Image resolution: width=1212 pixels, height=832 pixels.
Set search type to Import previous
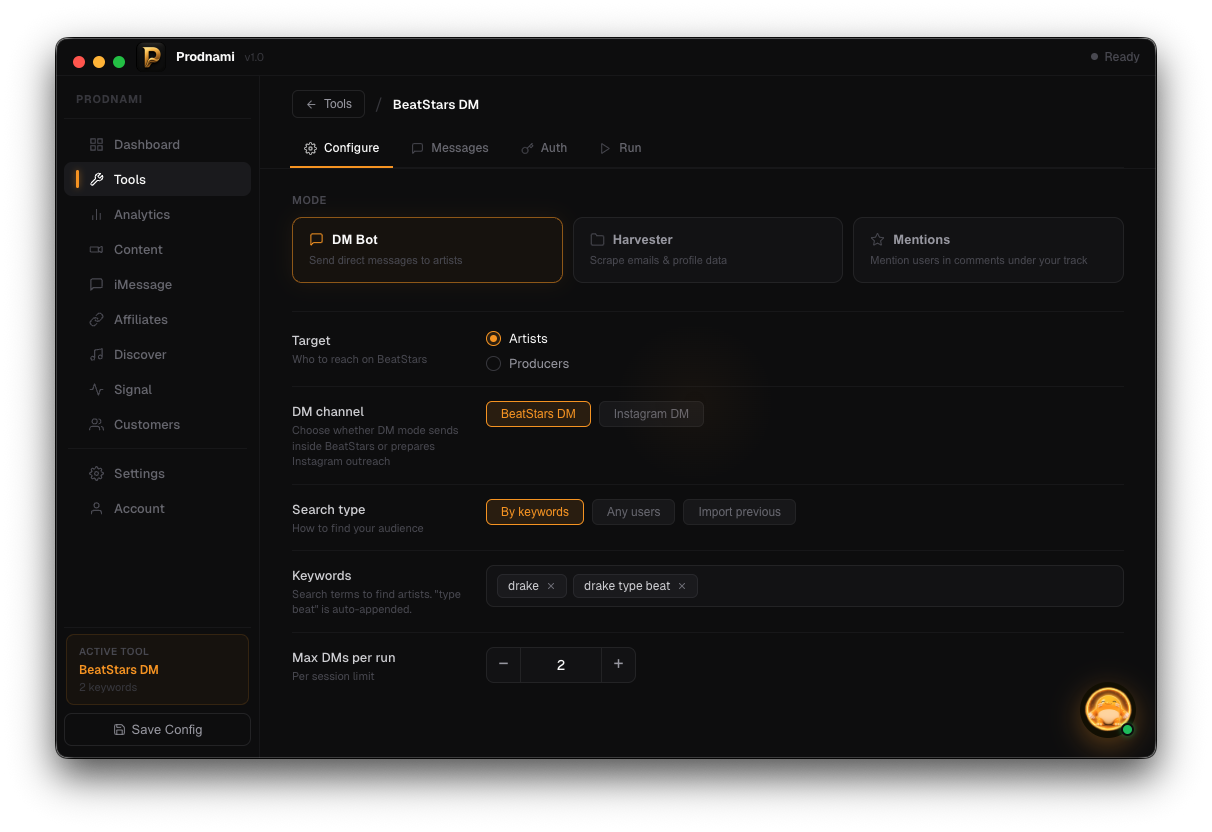click(739, 512)
